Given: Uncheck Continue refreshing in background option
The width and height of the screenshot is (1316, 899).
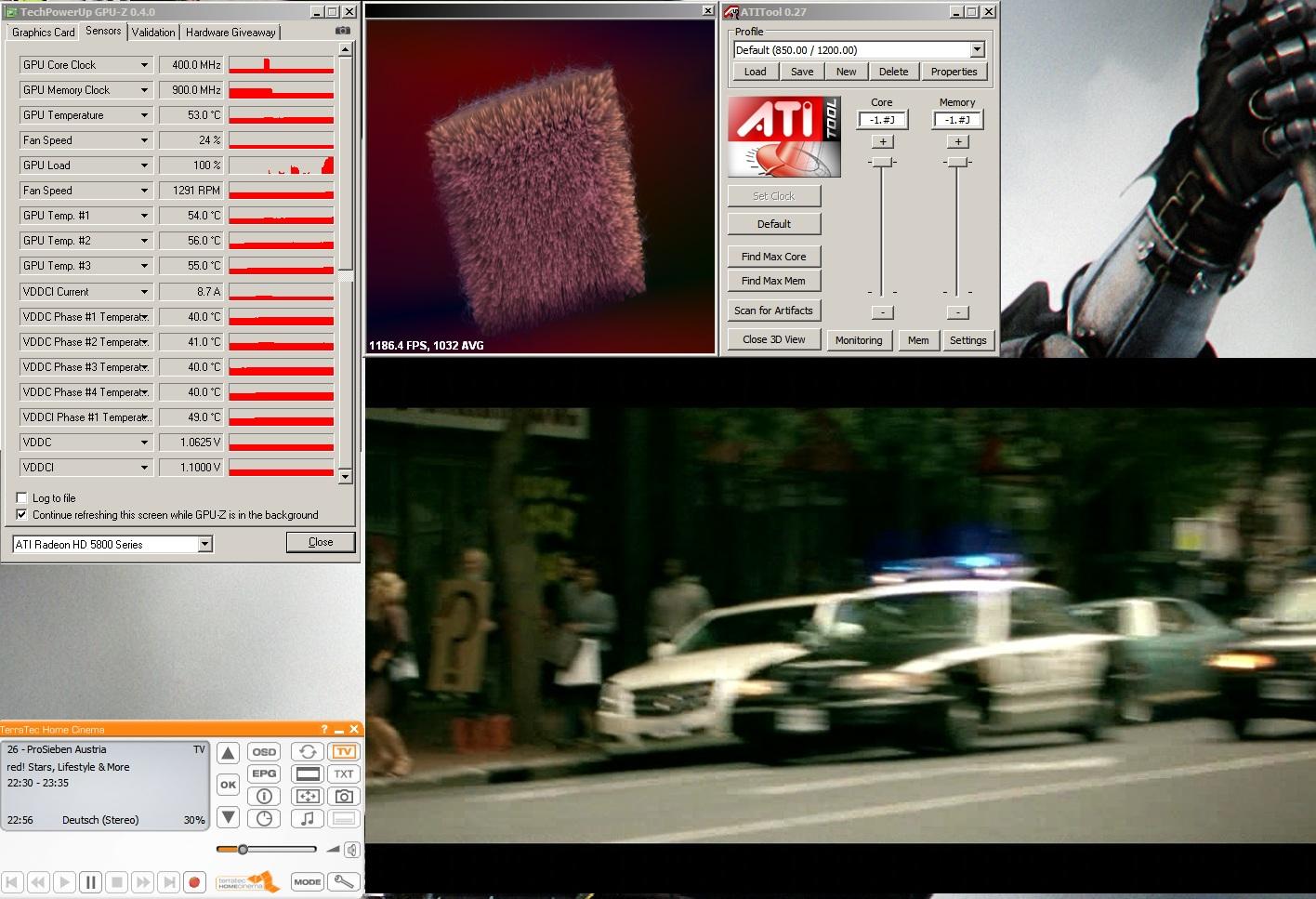Looking at the screenshot, I should 21,514.
